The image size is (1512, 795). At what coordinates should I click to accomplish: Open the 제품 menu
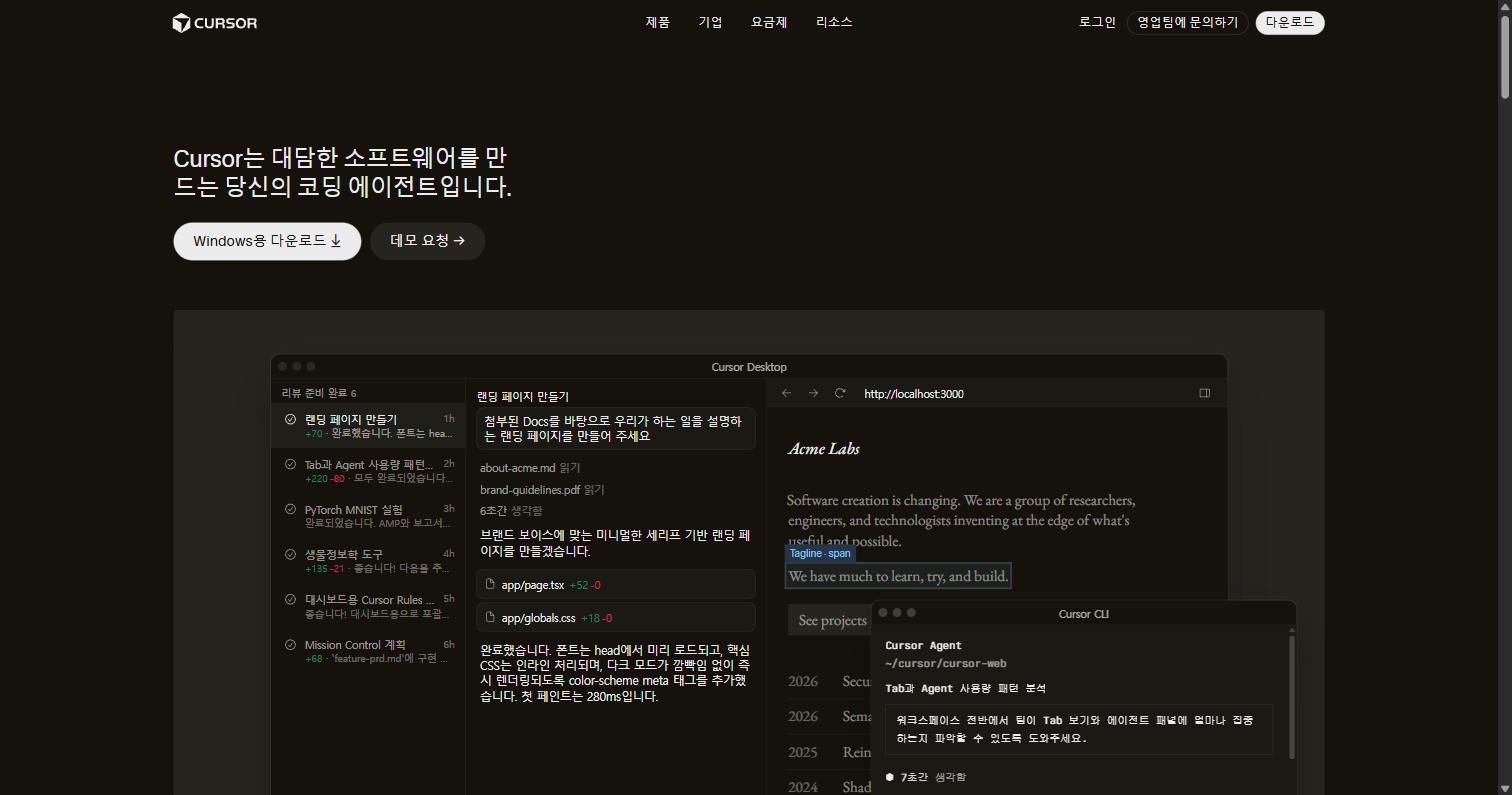pos(657,22)
